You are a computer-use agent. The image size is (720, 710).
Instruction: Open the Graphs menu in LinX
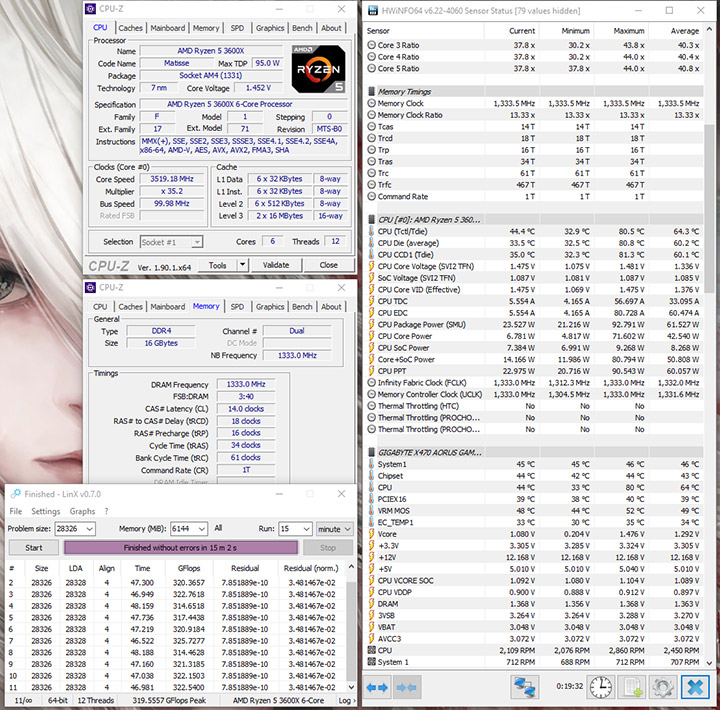click(x=83, y=511)
